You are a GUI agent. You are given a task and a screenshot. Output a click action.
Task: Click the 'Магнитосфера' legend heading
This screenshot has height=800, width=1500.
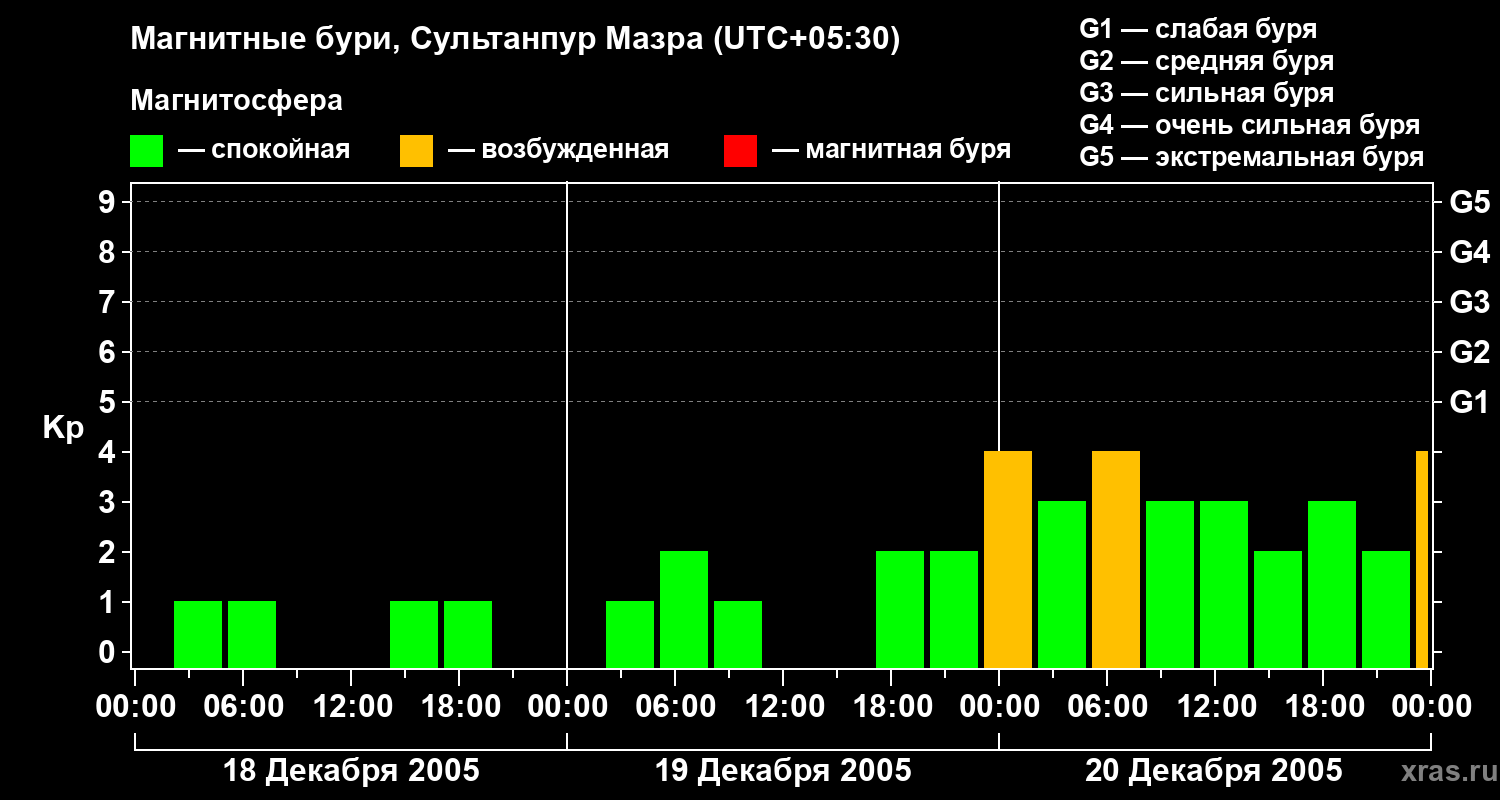click(236, 101)
